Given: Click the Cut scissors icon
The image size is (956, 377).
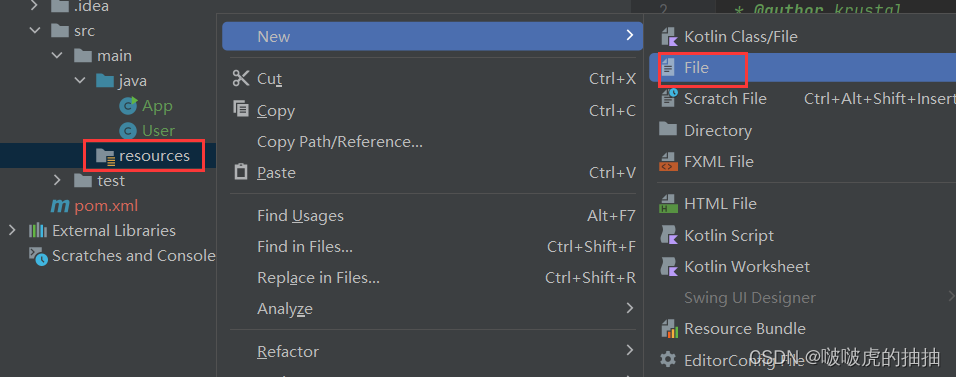Looking at the screenshot, I should pos(241,79).
